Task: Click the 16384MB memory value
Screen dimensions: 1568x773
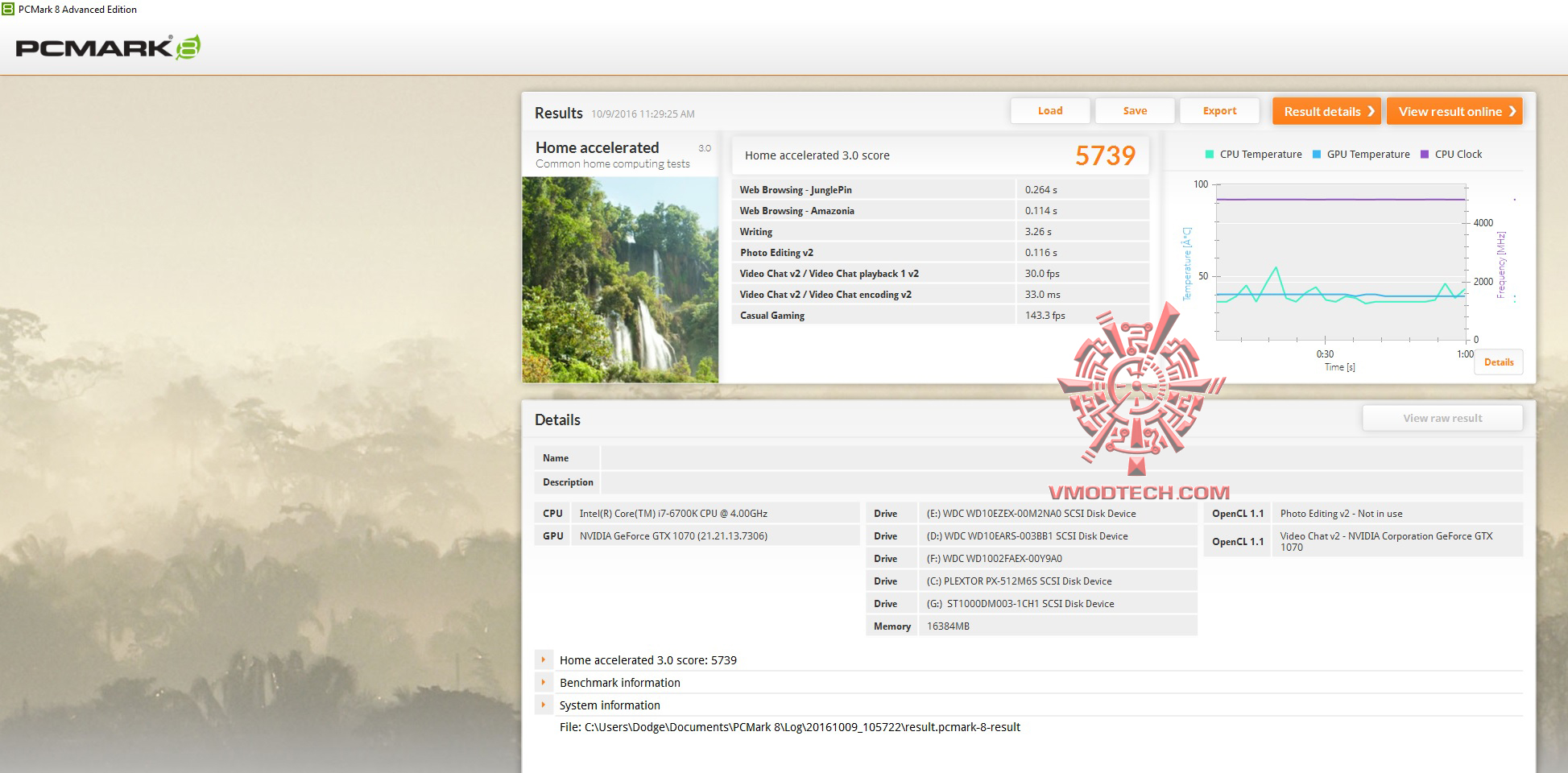Action: [x=948, y=626]
